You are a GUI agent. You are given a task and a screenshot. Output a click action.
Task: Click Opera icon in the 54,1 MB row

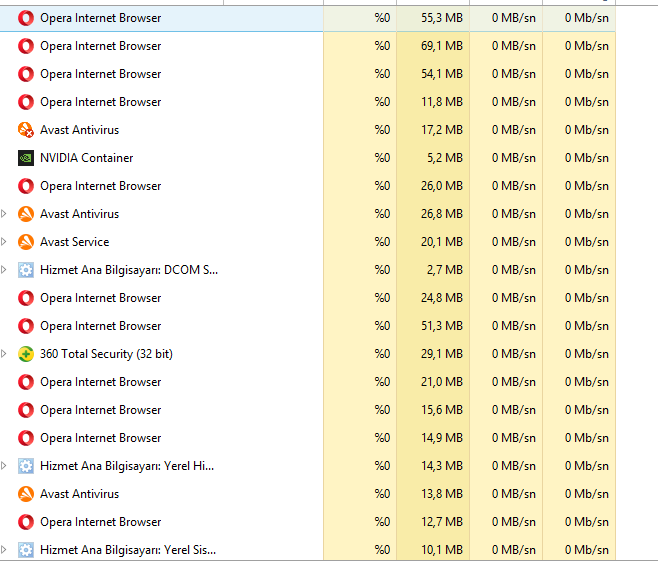coord(26,74)
